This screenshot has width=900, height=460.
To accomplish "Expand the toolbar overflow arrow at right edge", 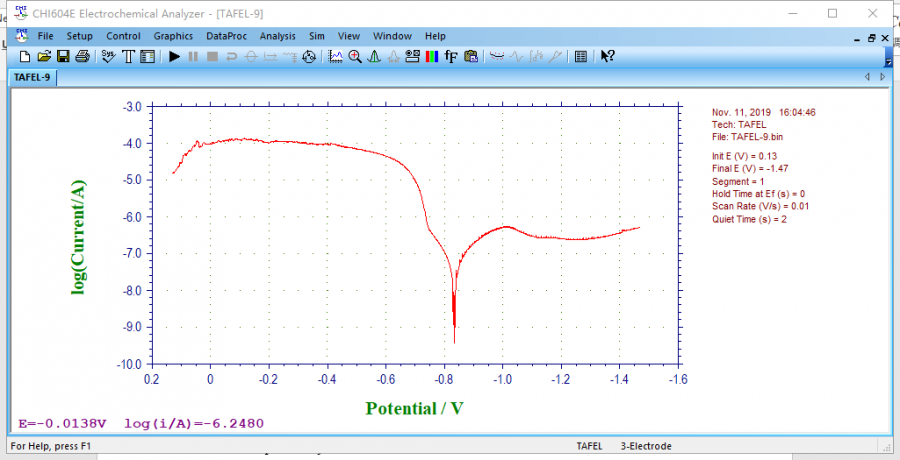I will click(x=888, y=60).
